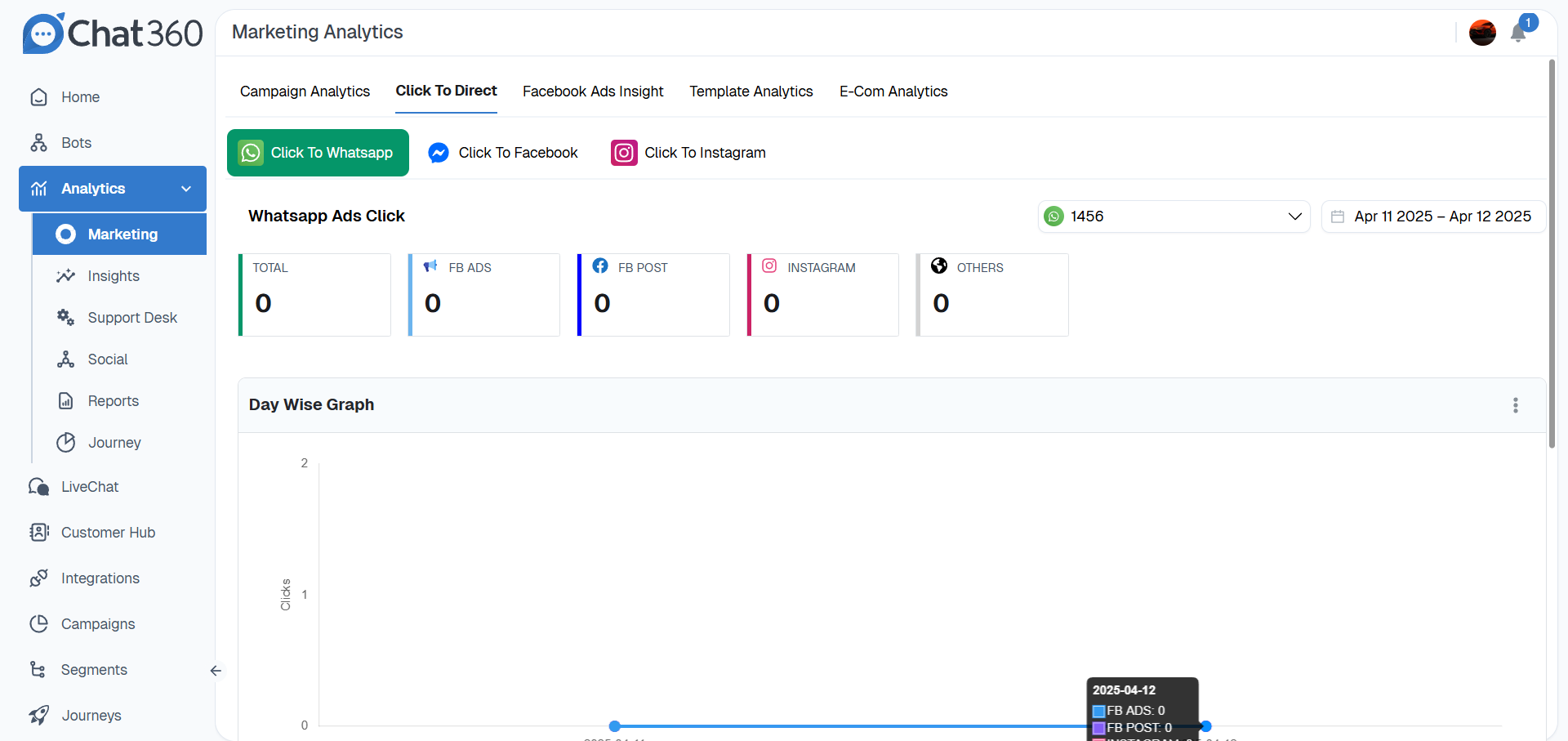Click the Day Wise Graph title
The height and width of the screenshot is (741, 1568).
(311, 404)
